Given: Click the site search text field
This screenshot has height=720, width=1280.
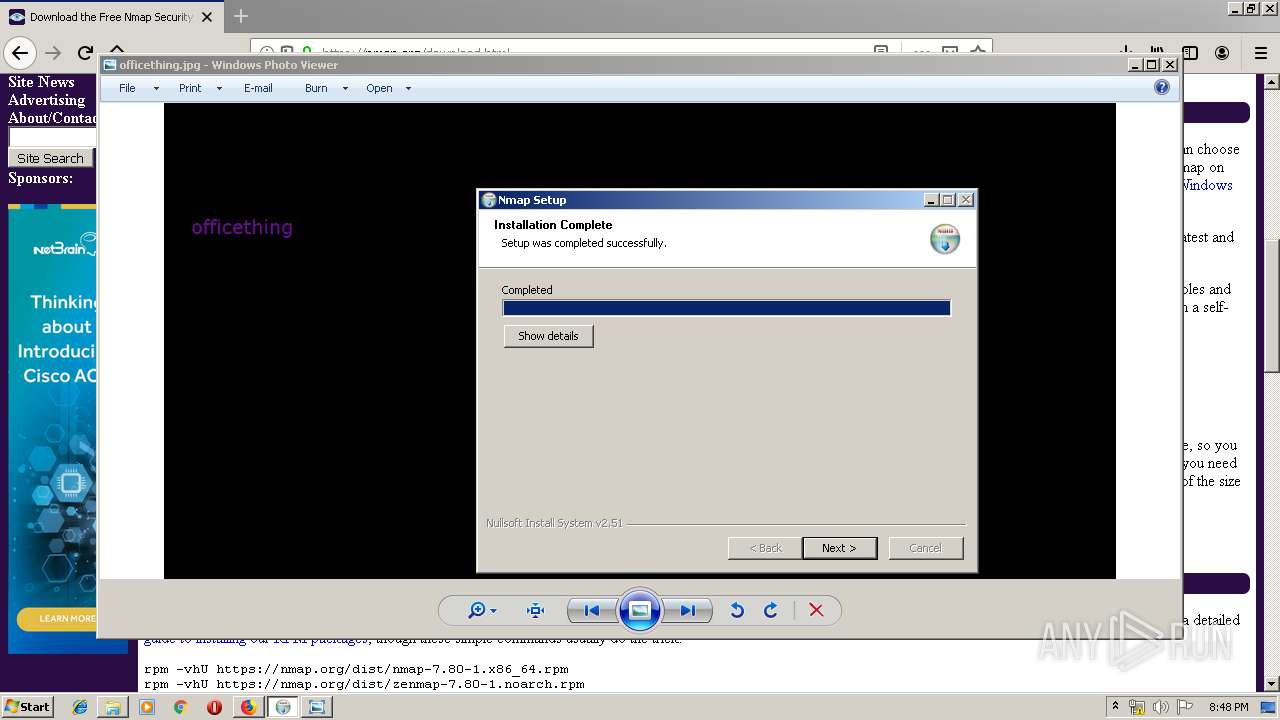Looking at the screenshot, I should [x=52, y=137].
